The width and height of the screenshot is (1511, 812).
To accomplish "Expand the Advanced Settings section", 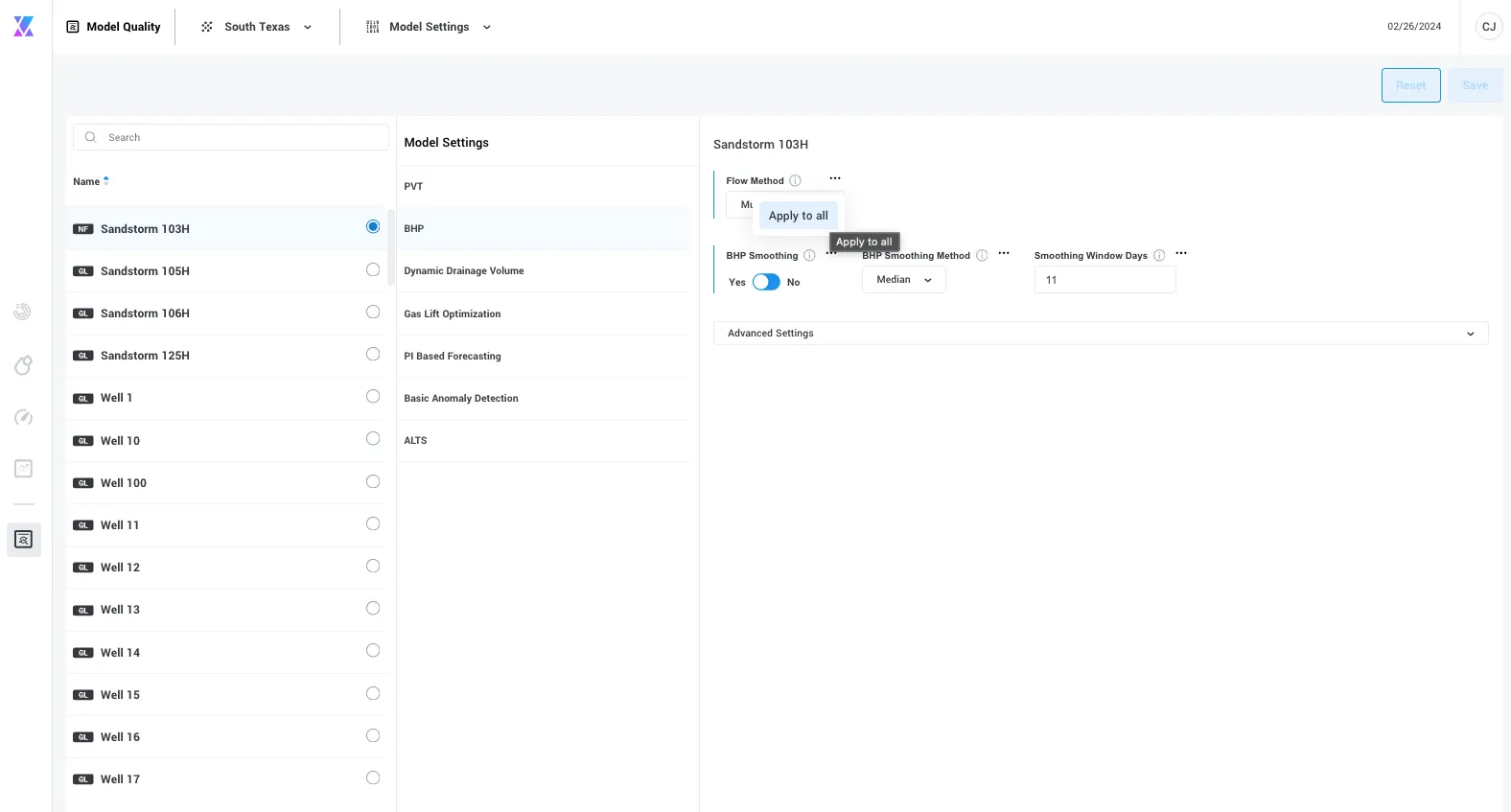I will (x=1101, y=333).
